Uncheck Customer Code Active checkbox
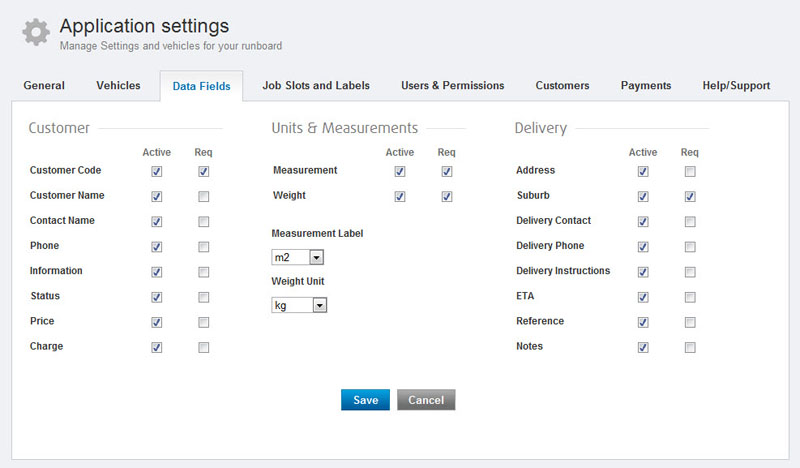The image size is (800, 468). point(157,171)
